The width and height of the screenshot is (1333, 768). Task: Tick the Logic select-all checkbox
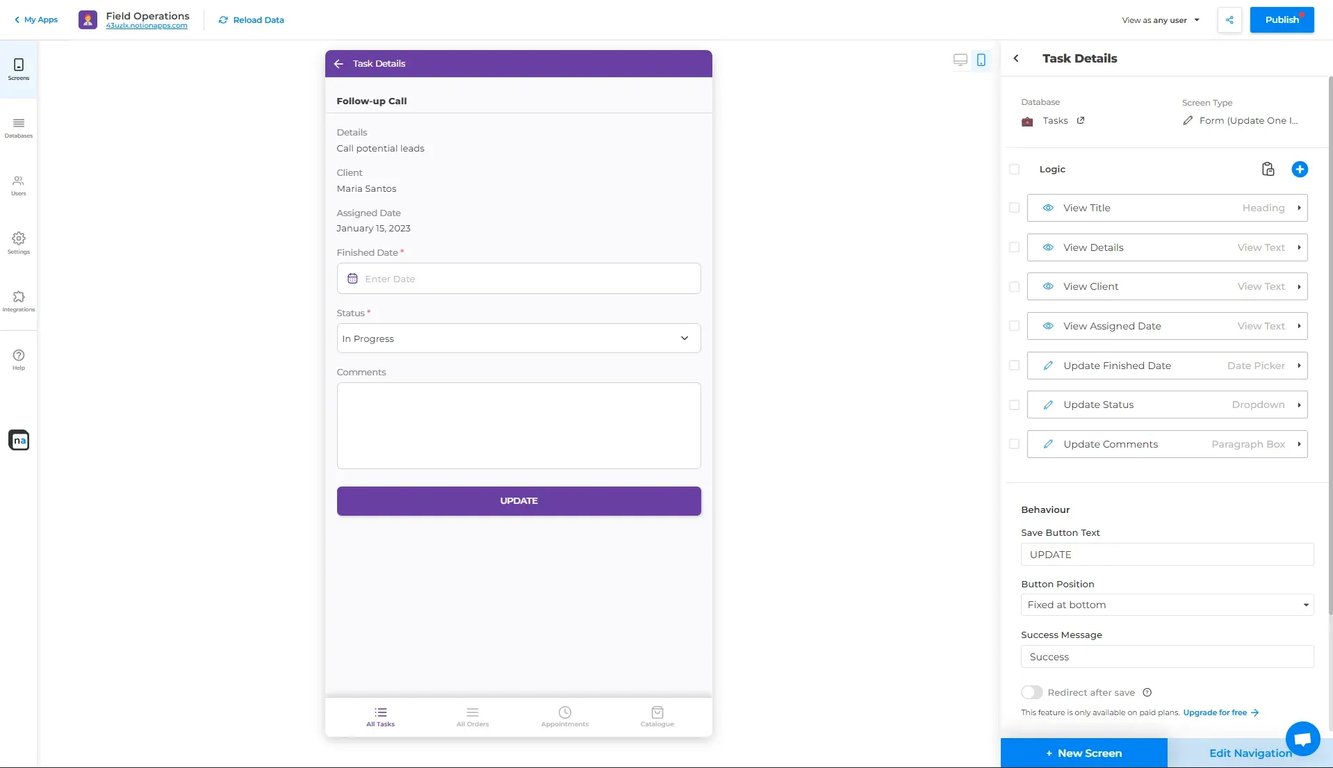tap(1014, 169)
